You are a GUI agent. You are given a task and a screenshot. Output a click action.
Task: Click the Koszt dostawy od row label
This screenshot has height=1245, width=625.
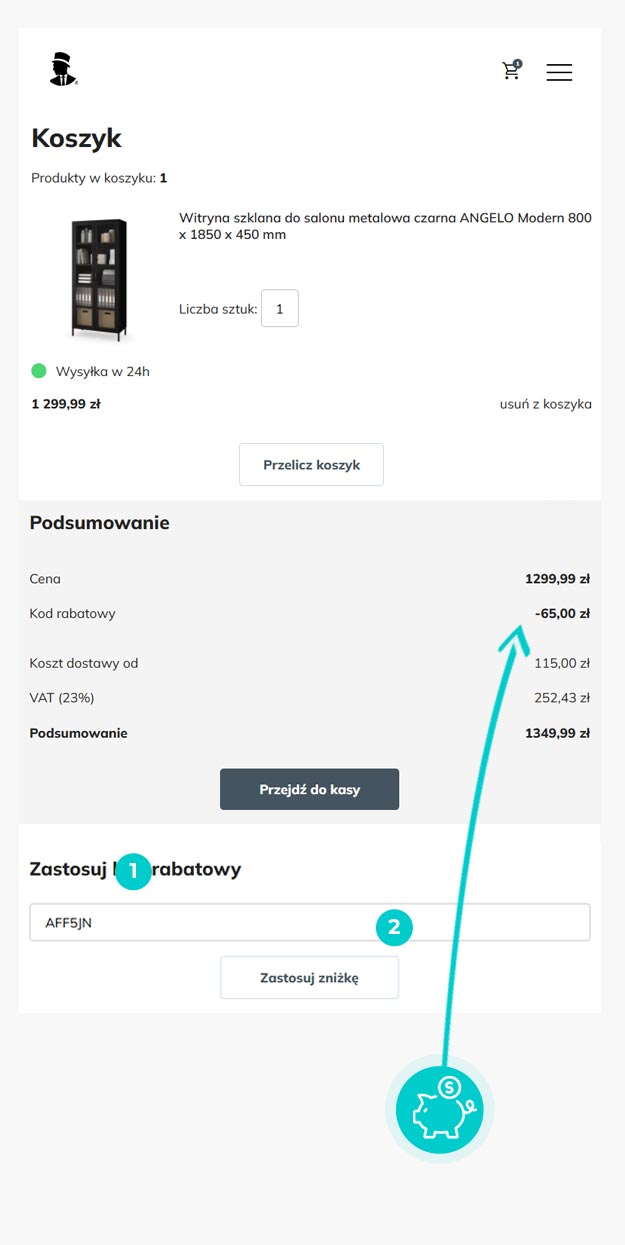[84, 663]
